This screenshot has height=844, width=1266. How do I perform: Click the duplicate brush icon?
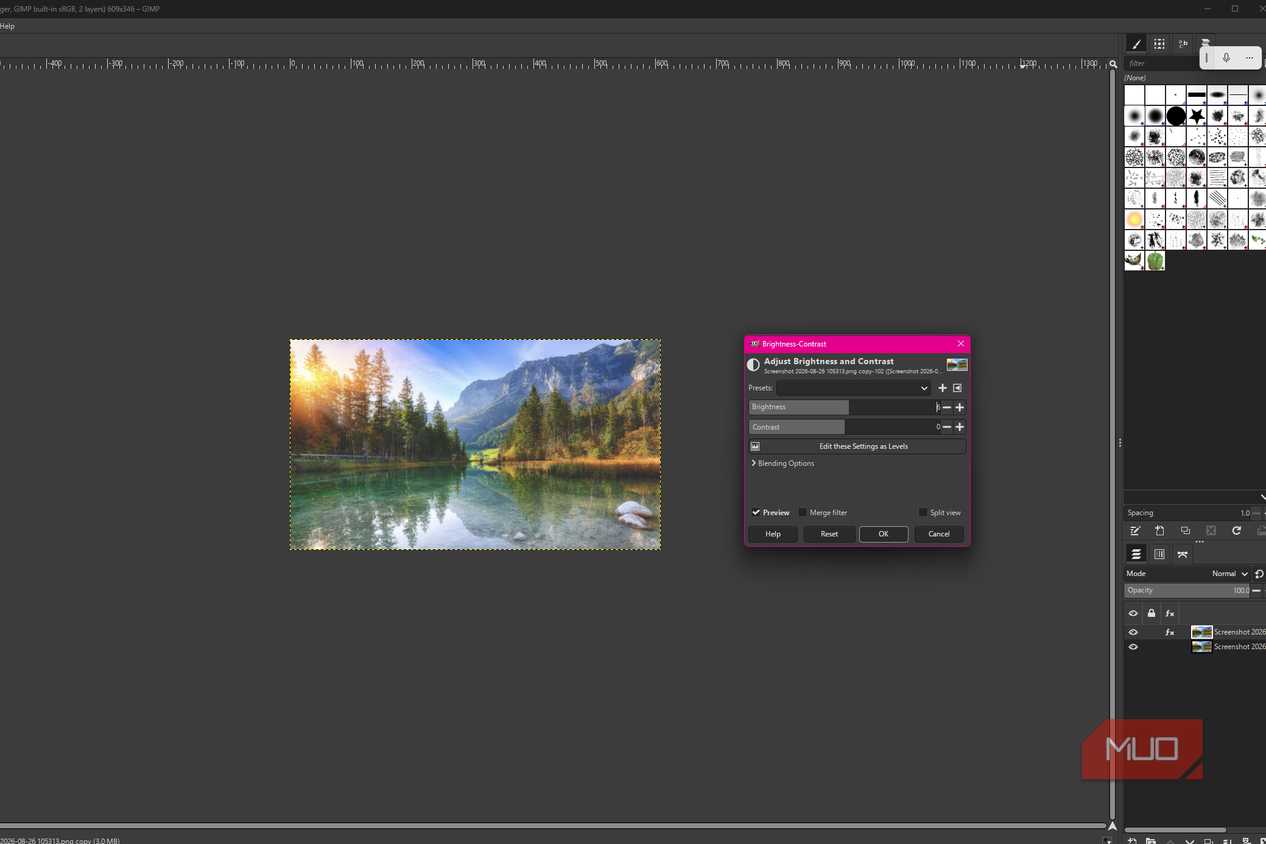[1185, 531]
